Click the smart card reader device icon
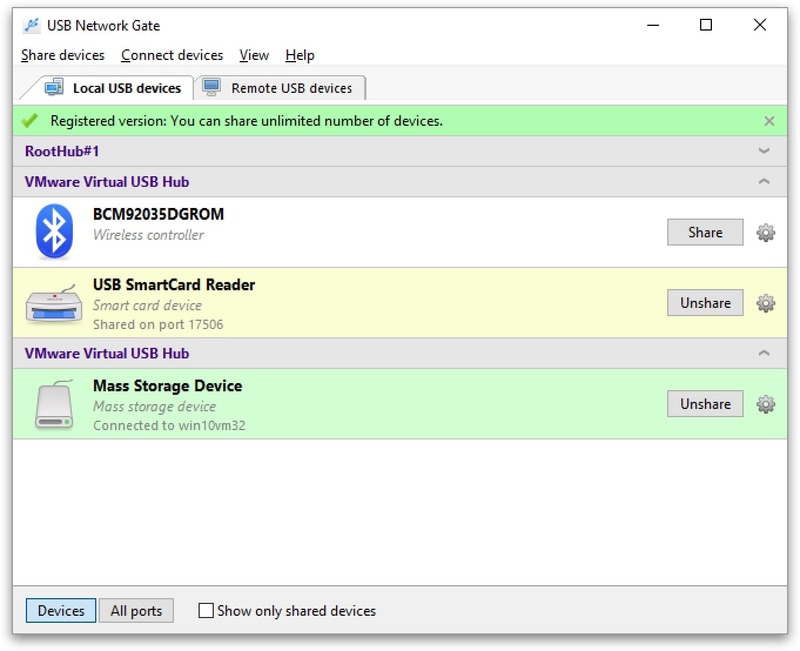This screenshot has width=800, height=651. (54, 304)
